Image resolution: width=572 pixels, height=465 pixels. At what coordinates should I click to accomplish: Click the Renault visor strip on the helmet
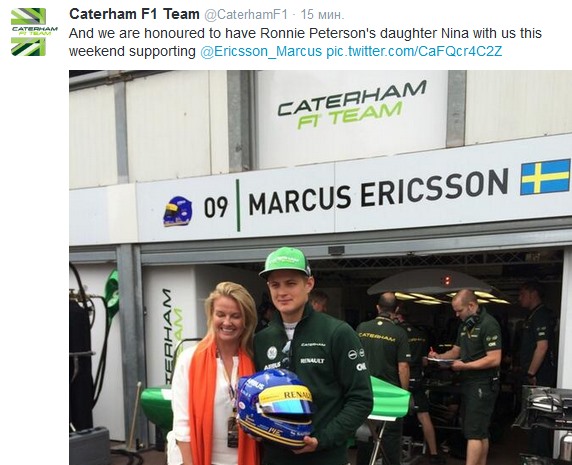click(286, 395)
